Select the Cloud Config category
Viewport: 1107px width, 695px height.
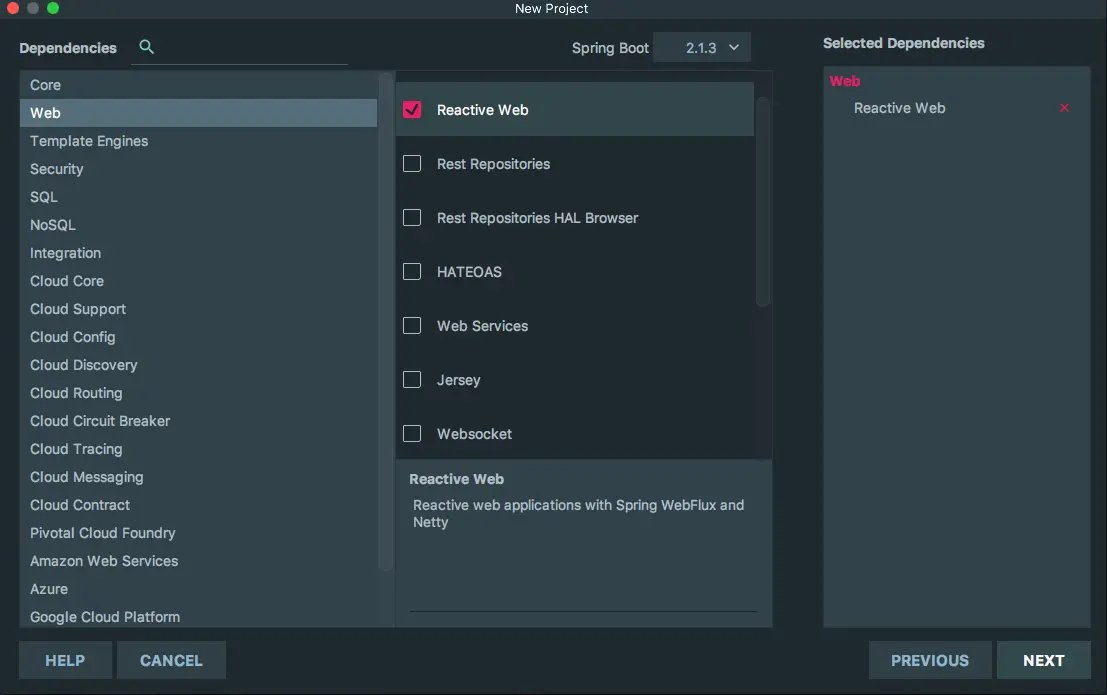click(x=198, y=337)
